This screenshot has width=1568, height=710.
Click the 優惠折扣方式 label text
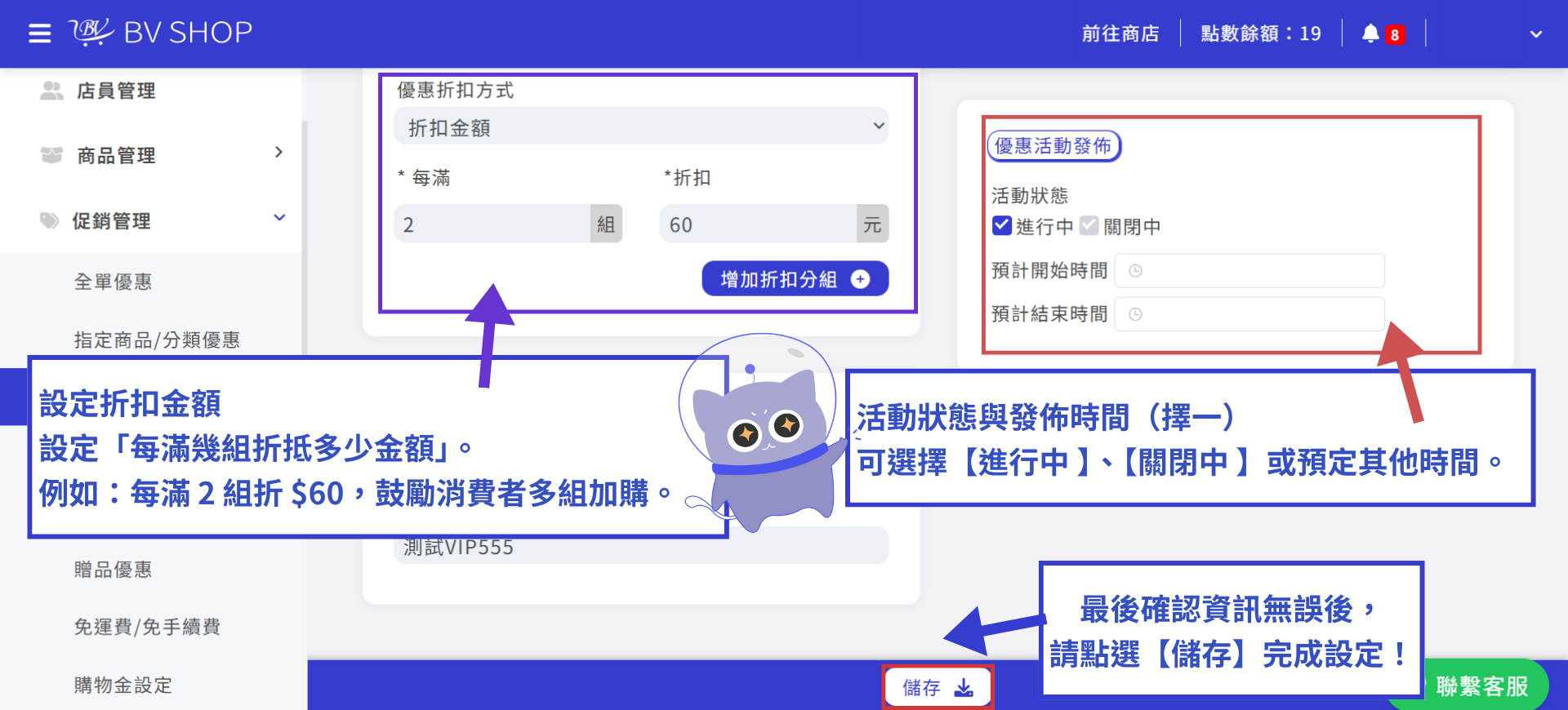click(456, 90)
